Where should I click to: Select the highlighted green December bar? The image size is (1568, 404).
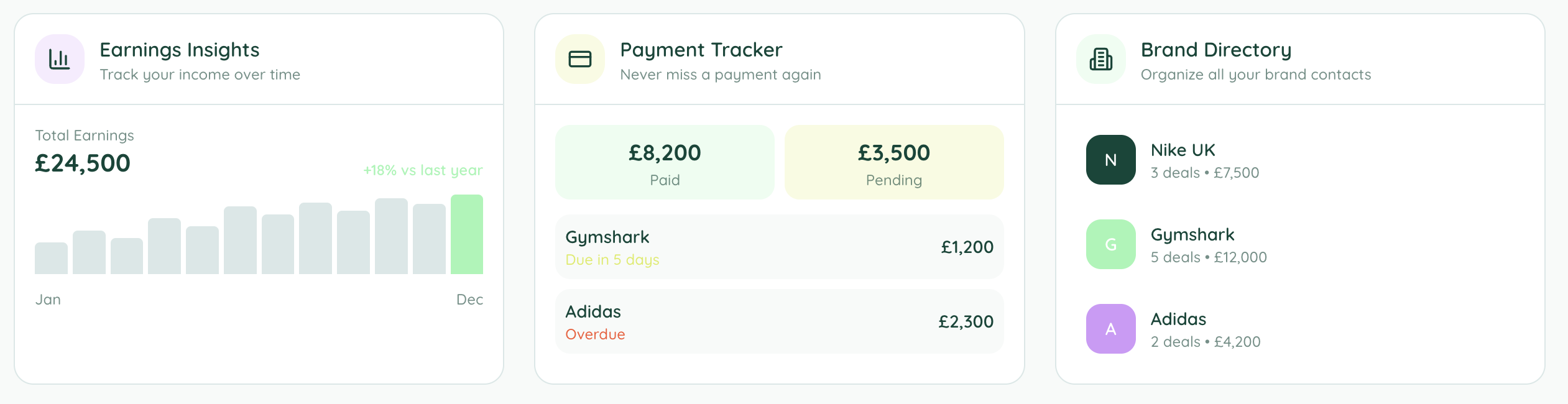coord(467,234)
